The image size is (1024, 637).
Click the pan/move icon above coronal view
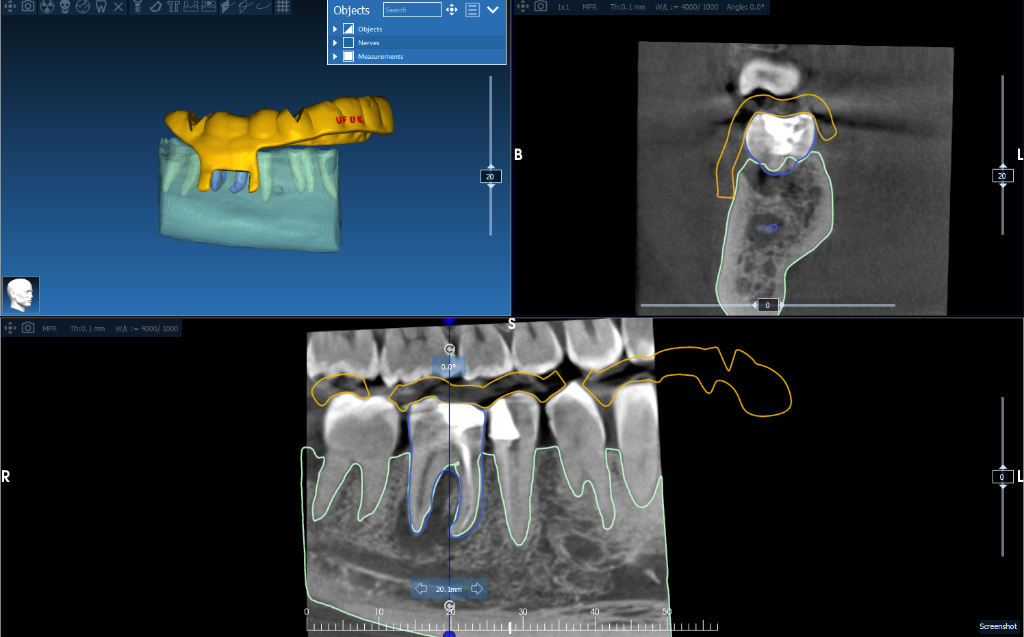522,7
